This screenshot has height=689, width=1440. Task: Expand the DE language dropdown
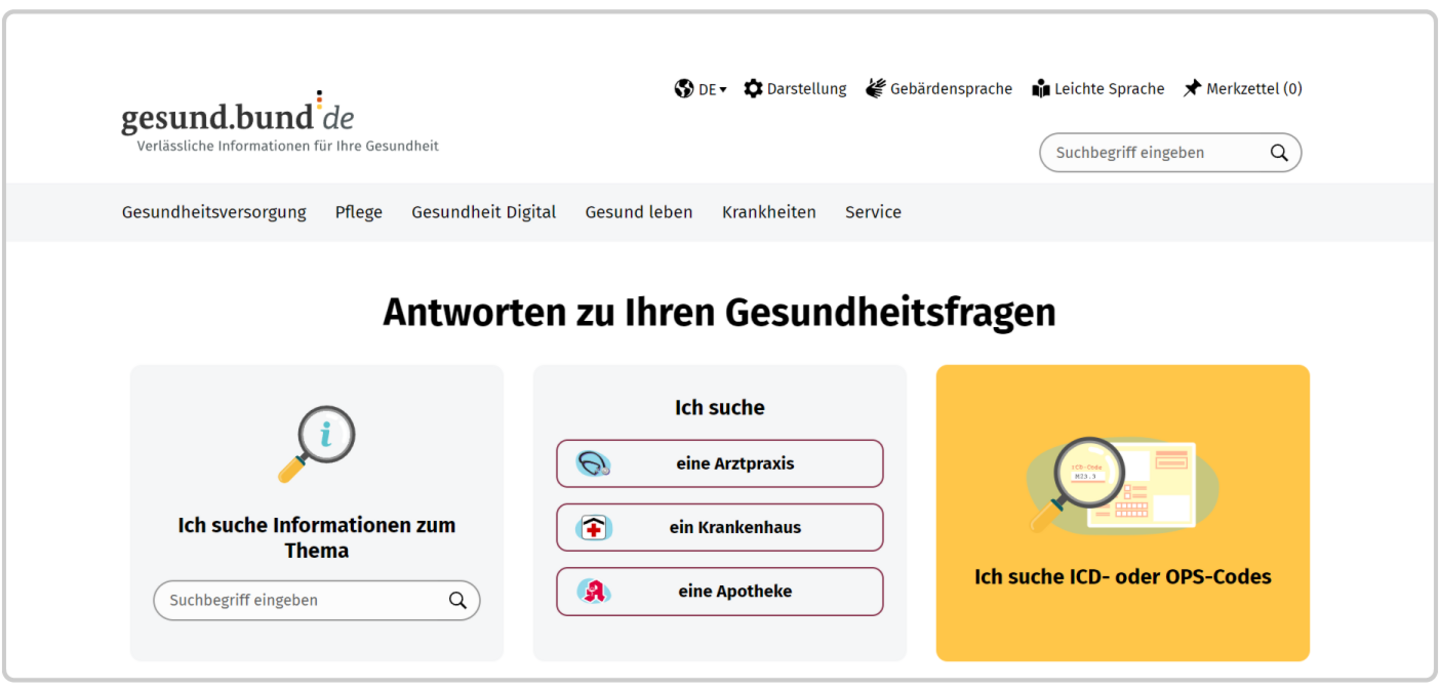pyautogui.click(x=712, y=90)
